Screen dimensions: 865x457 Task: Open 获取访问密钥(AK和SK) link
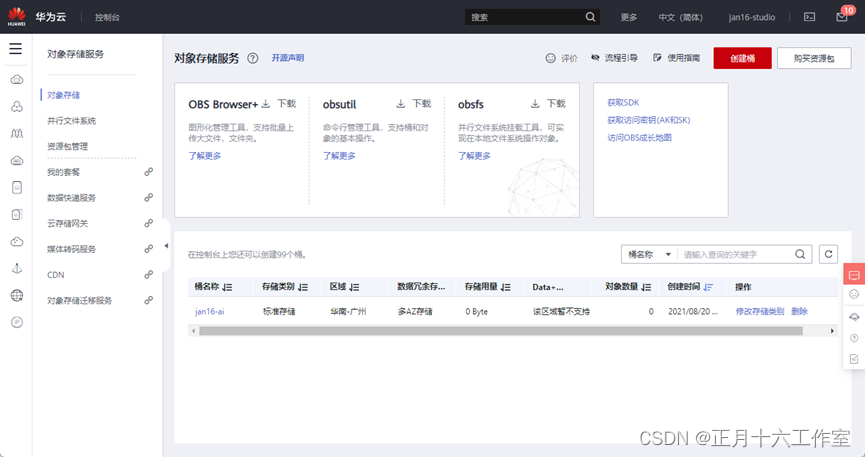coord(649,120)
